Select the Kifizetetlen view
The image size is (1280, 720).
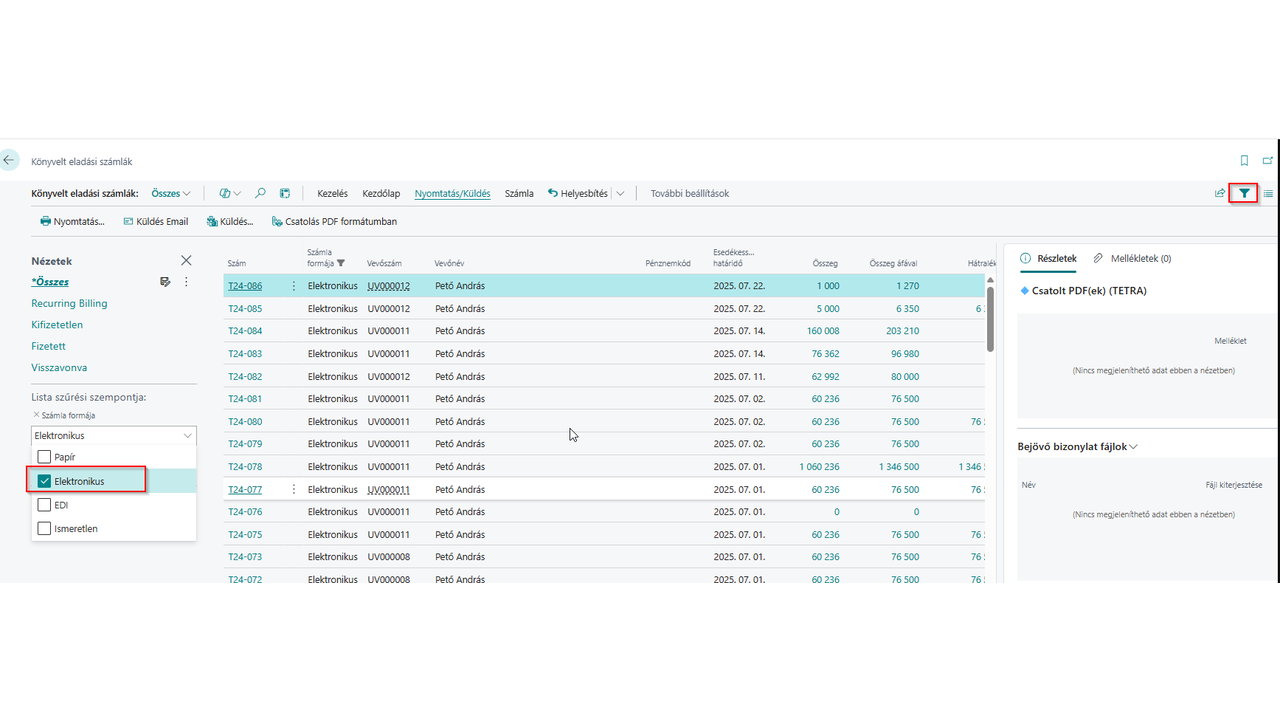click(57, 325)
